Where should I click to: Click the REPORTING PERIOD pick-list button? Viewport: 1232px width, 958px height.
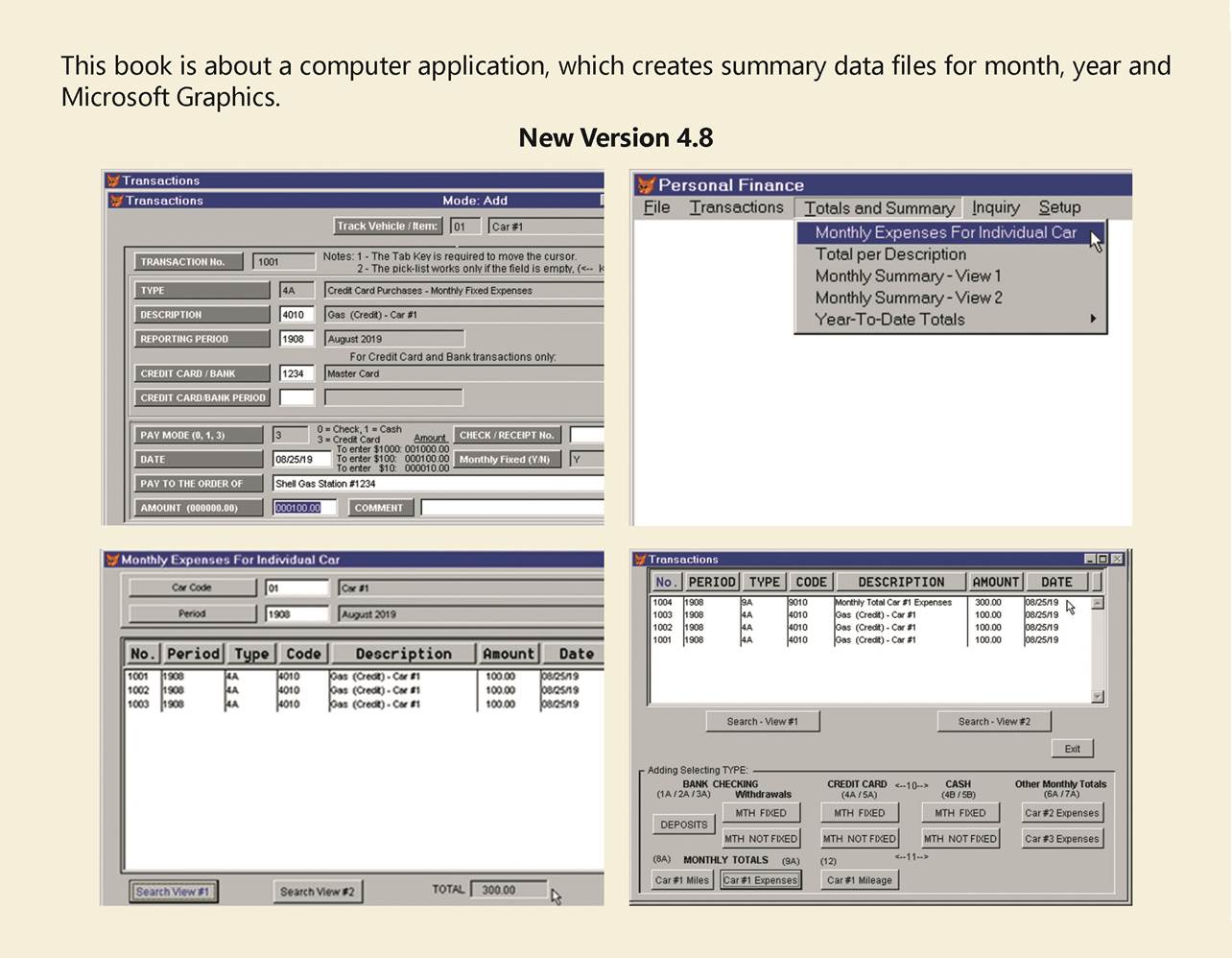201,339
